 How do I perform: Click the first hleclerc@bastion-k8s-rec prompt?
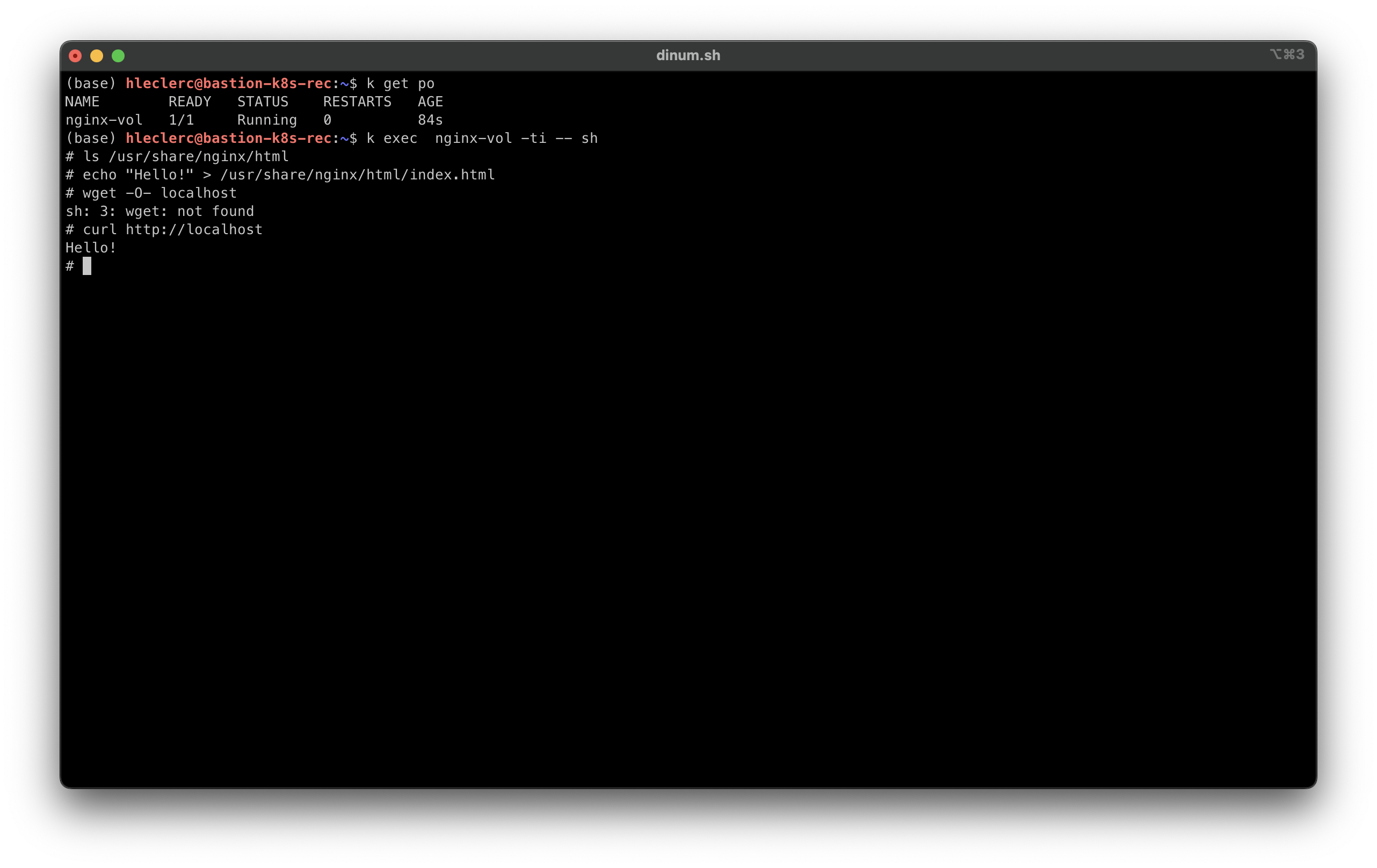point(228,83)
